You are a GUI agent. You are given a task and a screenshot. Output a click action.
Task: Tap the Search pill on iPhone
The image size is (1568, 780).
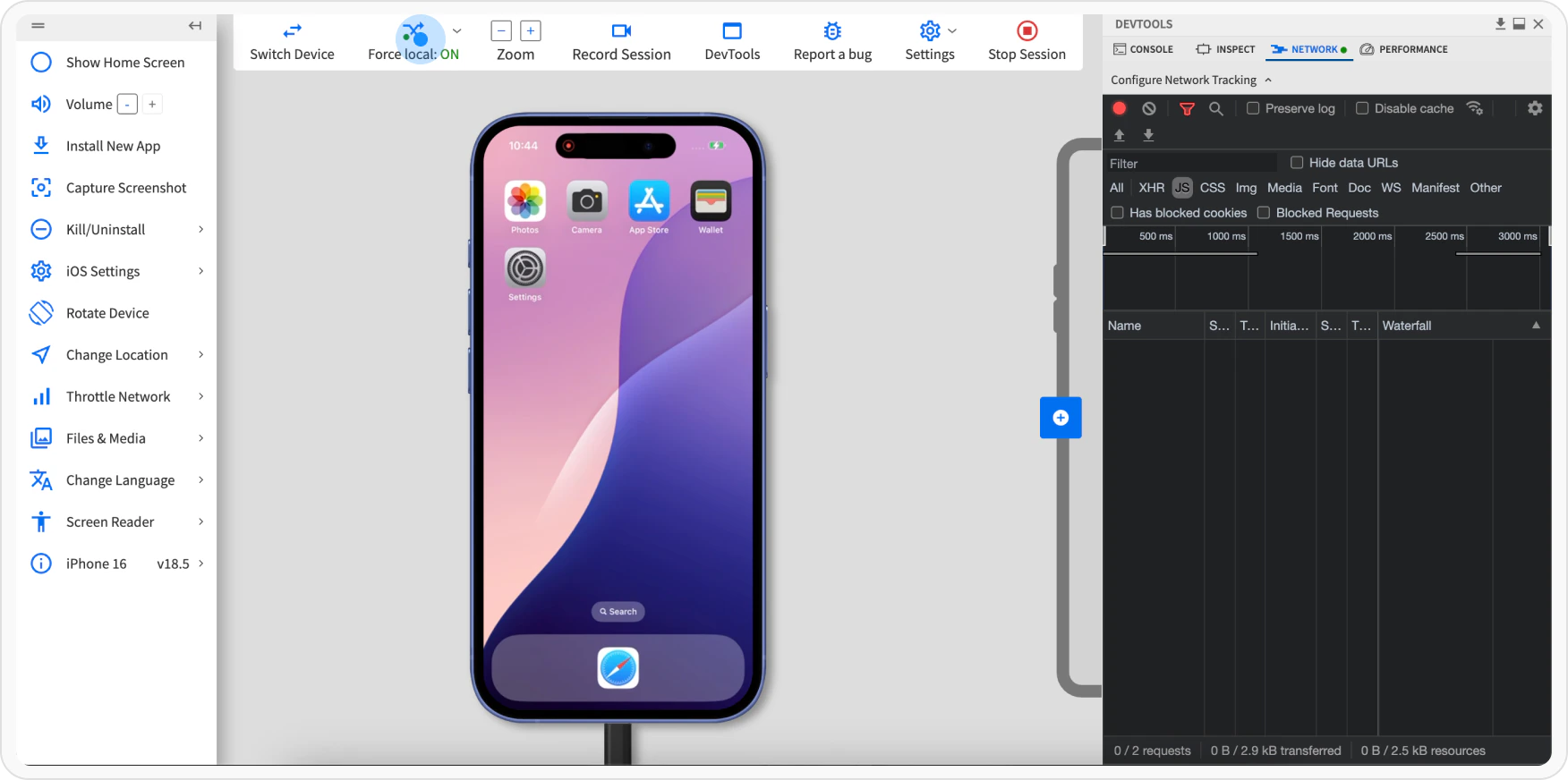point(618,612)
